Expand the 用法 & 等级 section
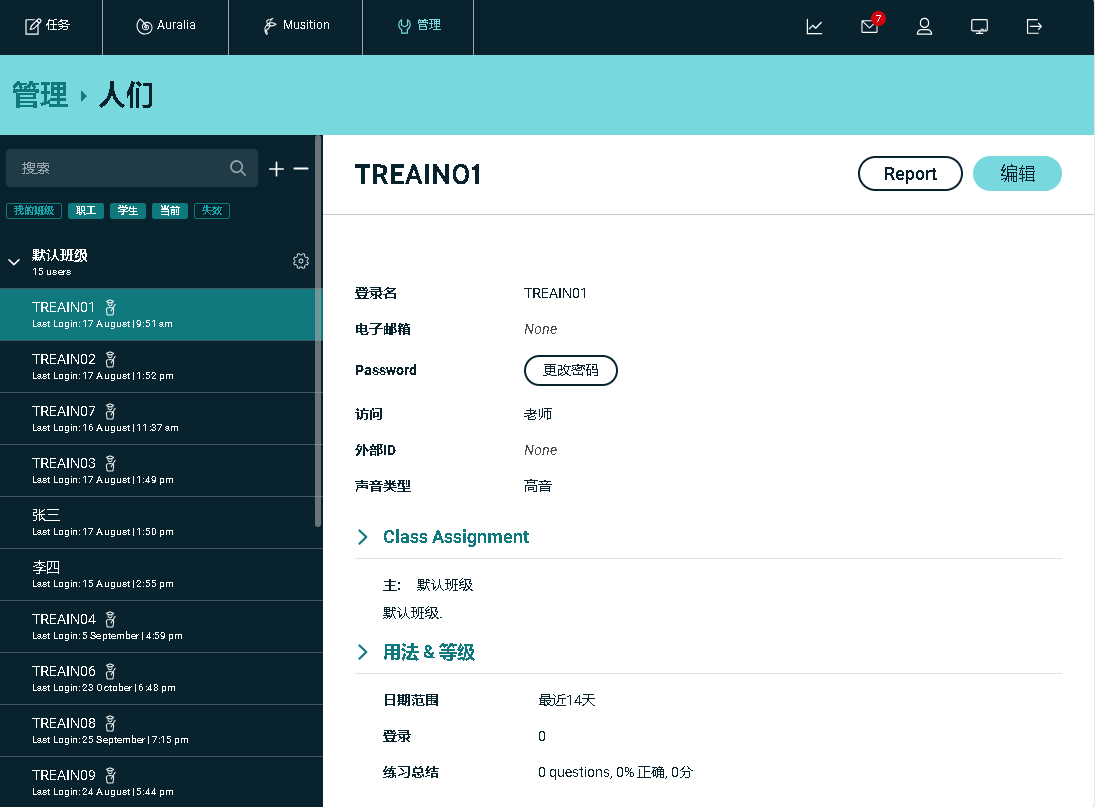 point(362,652)
